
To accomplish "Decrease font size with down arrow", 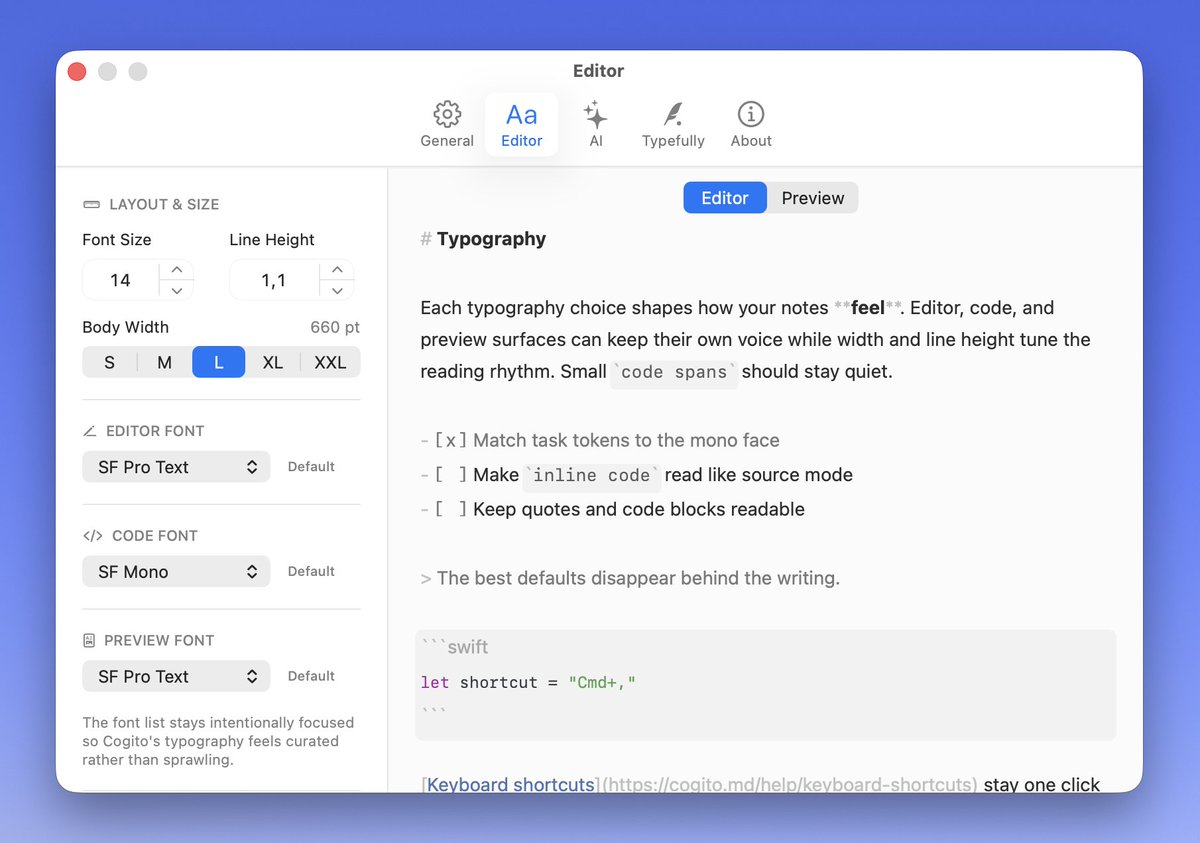I will click(177, 291).
